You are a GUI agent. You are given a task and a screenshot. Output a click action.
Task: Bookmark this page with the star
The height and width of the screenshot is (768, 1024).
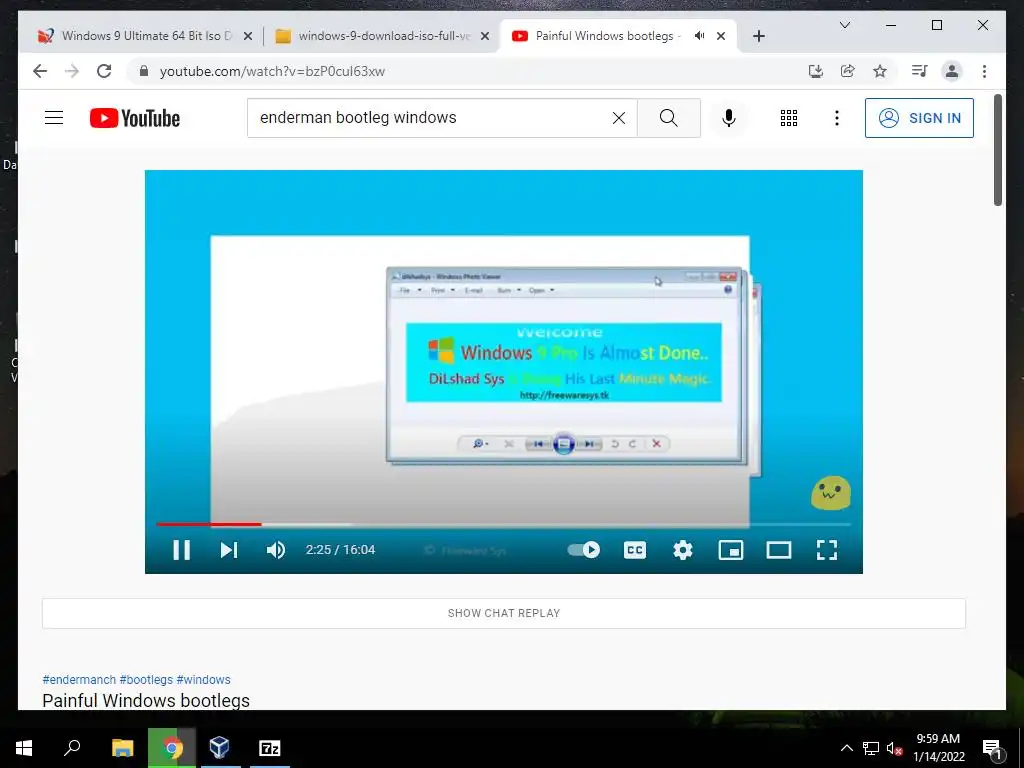click(x=880, y=71)
